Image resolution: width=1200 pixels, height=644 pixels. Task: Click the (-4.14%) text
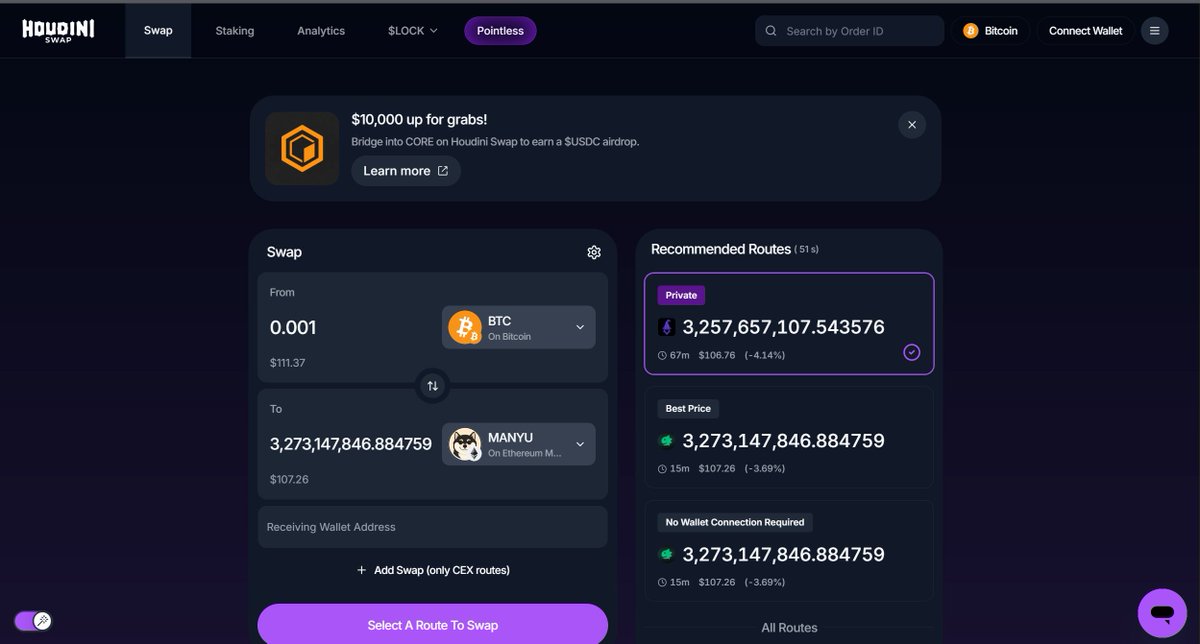click(764, 355)
